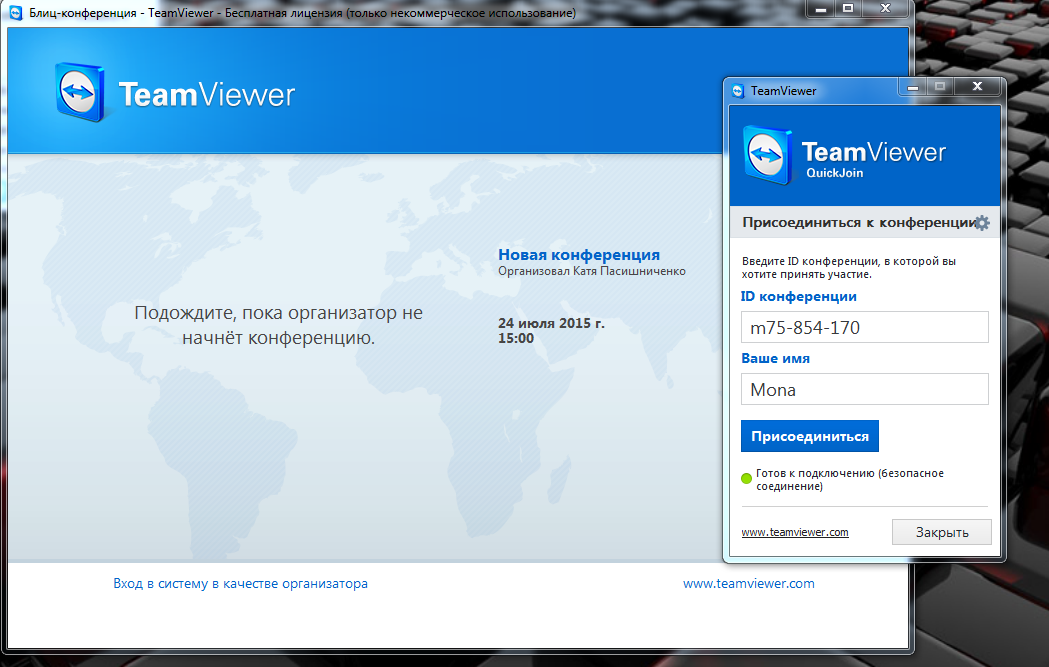The height and width of the screenshot is (667, 1049).
Task: Click the Подождите, пока организатор message
Action: (278, 325)
